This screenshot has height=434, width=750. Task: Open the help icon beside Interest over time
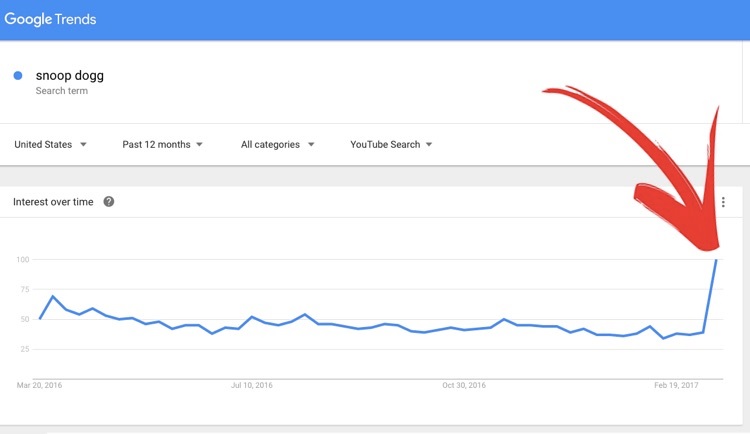click(109, 202)
